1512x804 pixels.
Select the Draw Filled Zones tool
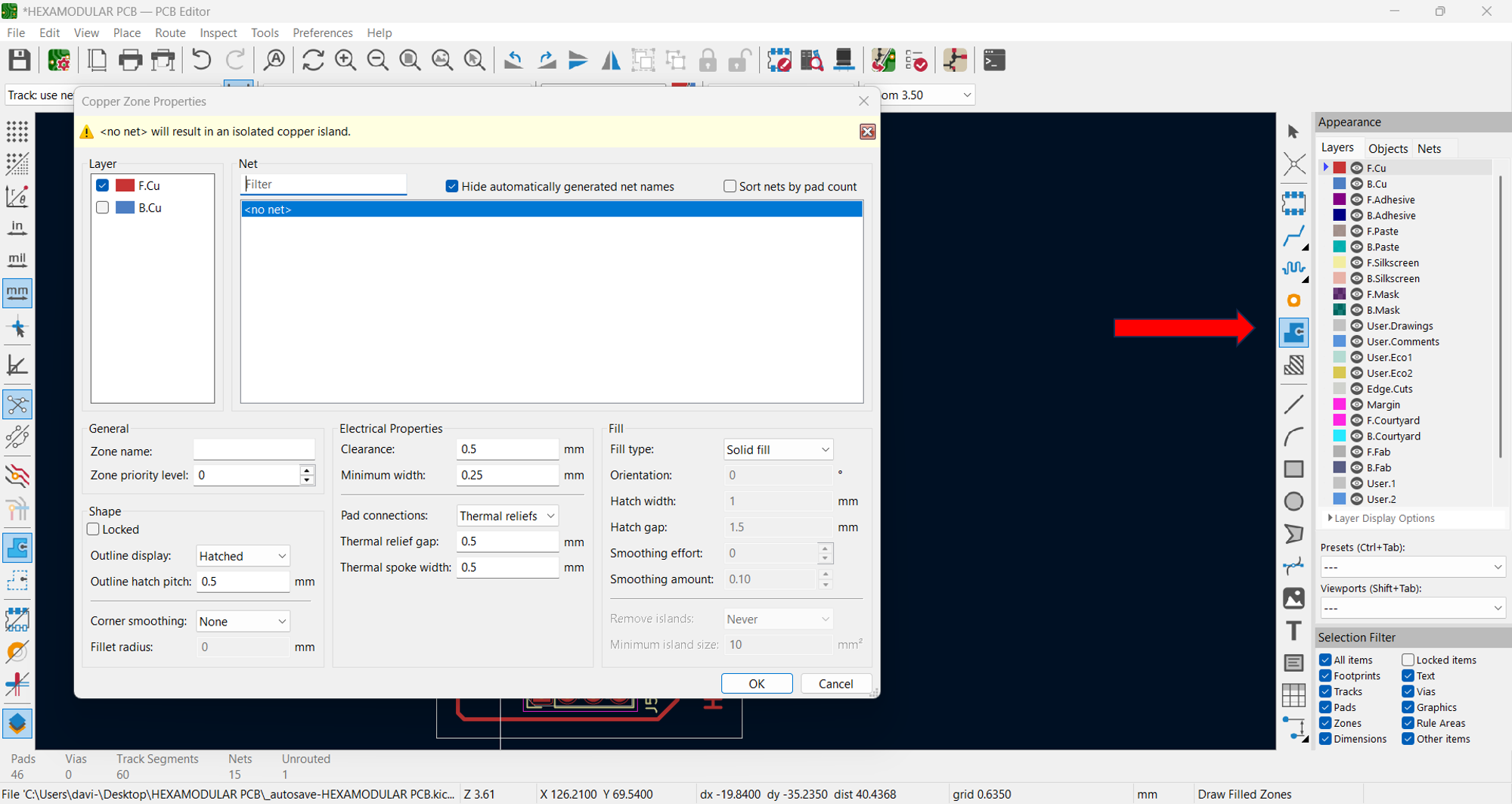pyautogui.click(x=1294, y=332)
